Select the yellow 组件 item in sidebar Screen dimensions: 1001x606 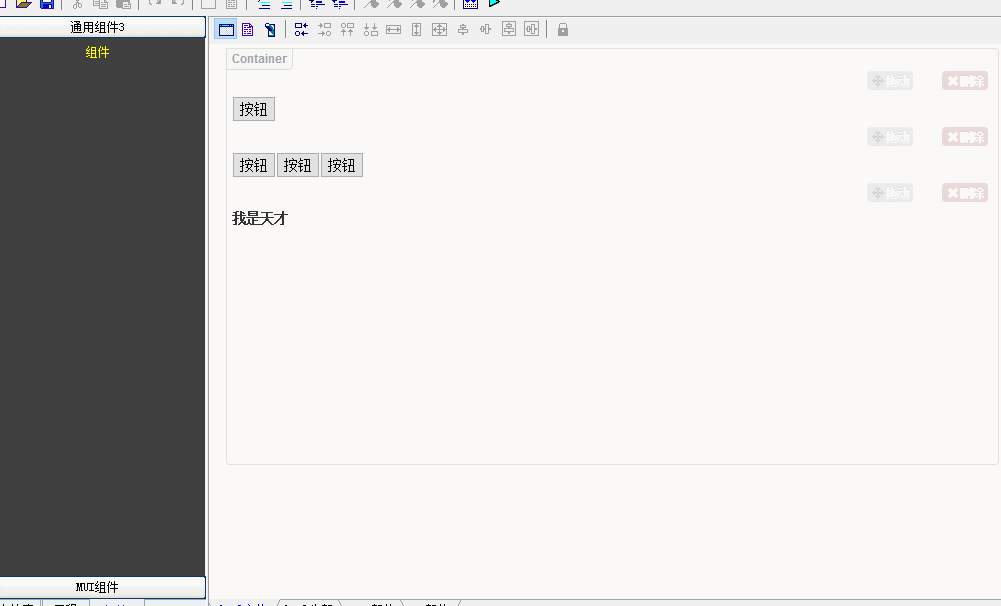point(97,52)
